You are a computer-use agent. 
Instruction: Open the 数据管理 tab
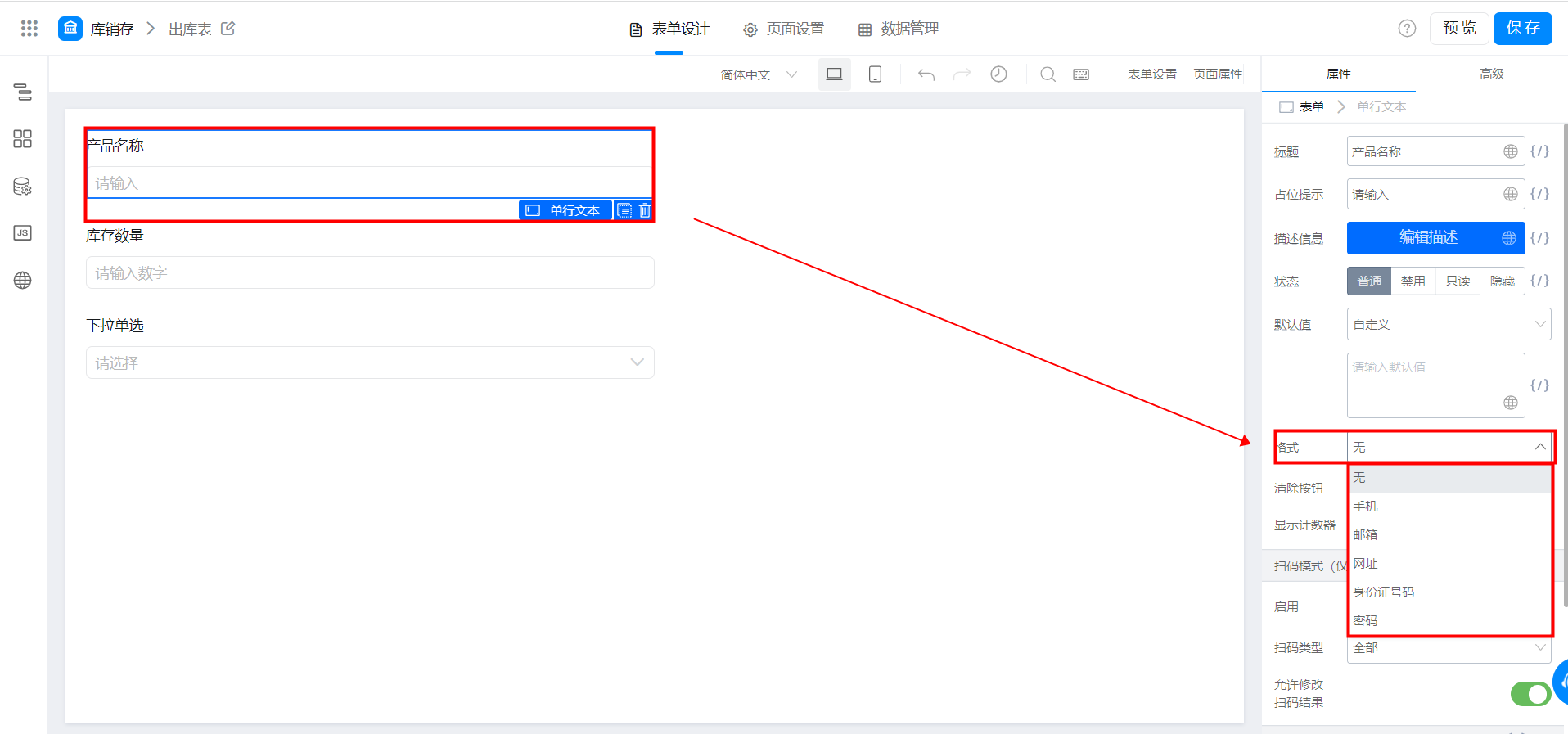point(899,29)
